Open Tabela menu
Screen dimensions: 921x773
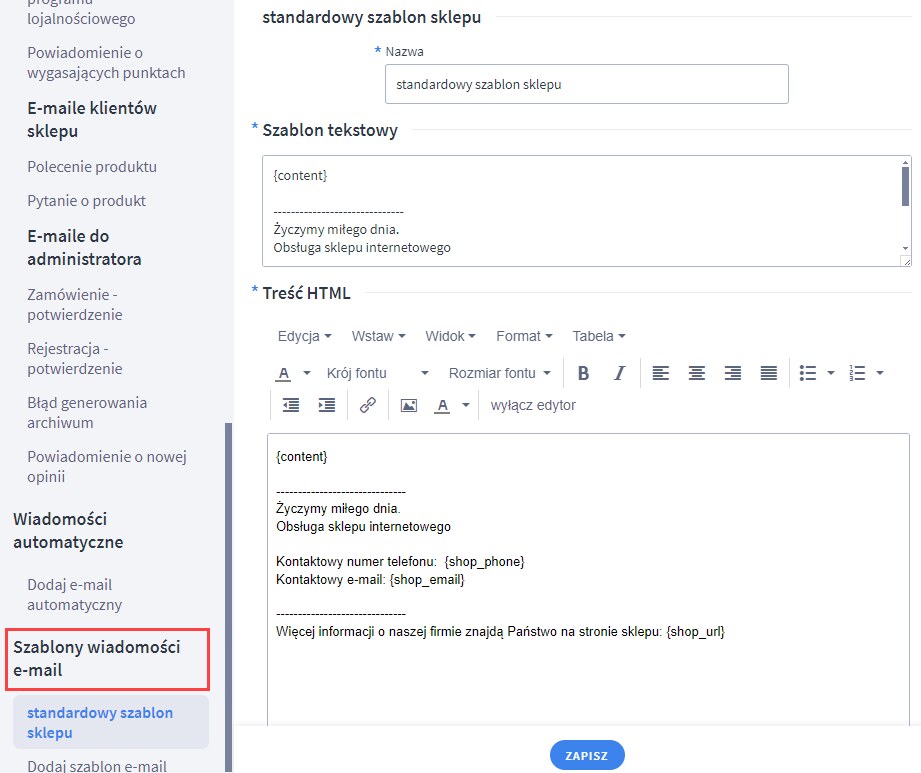(599, 337)
